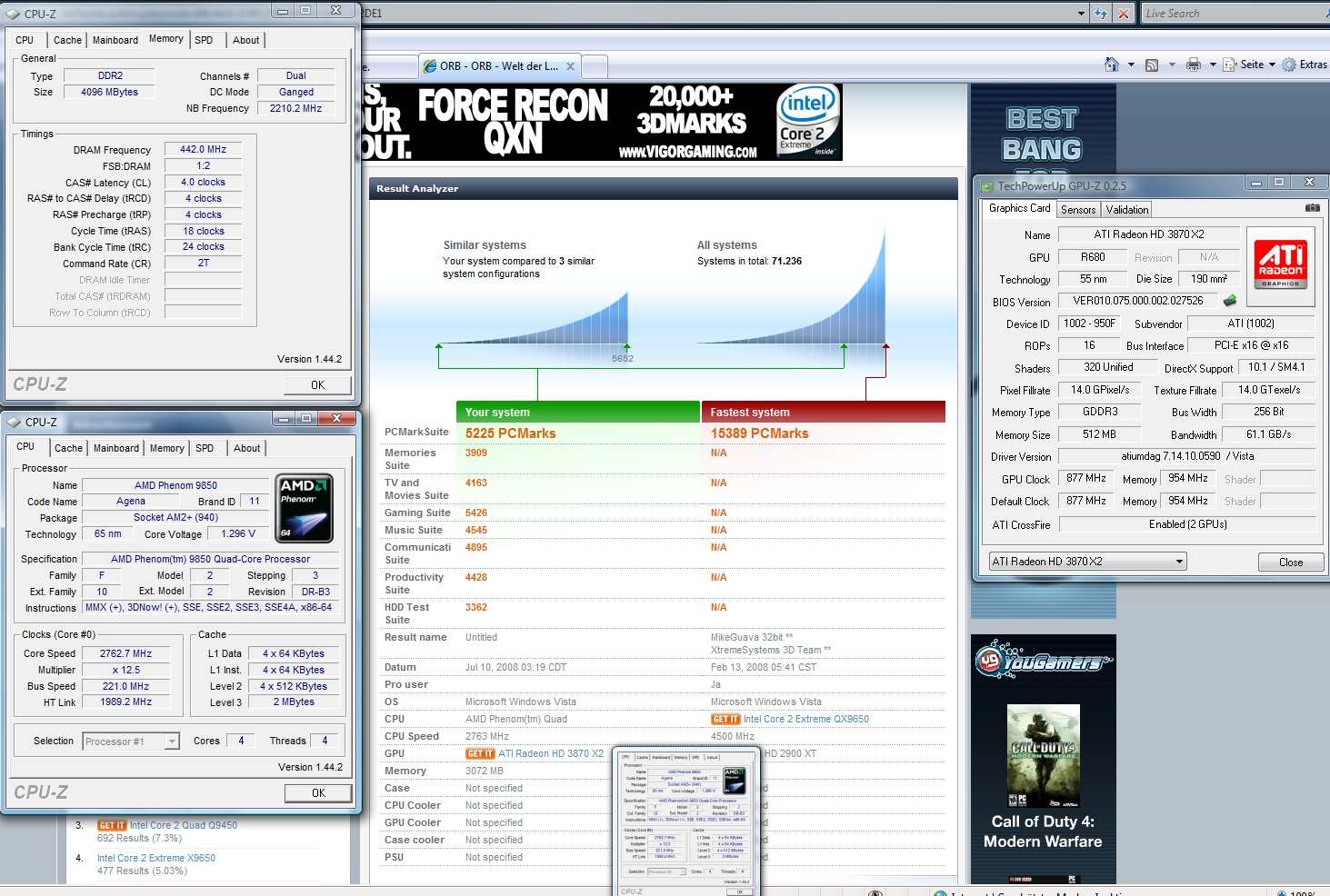Viewport: 1330px width, 896px height.
Task: Click the 5225 PCMarks score
Action: (510, 433)
